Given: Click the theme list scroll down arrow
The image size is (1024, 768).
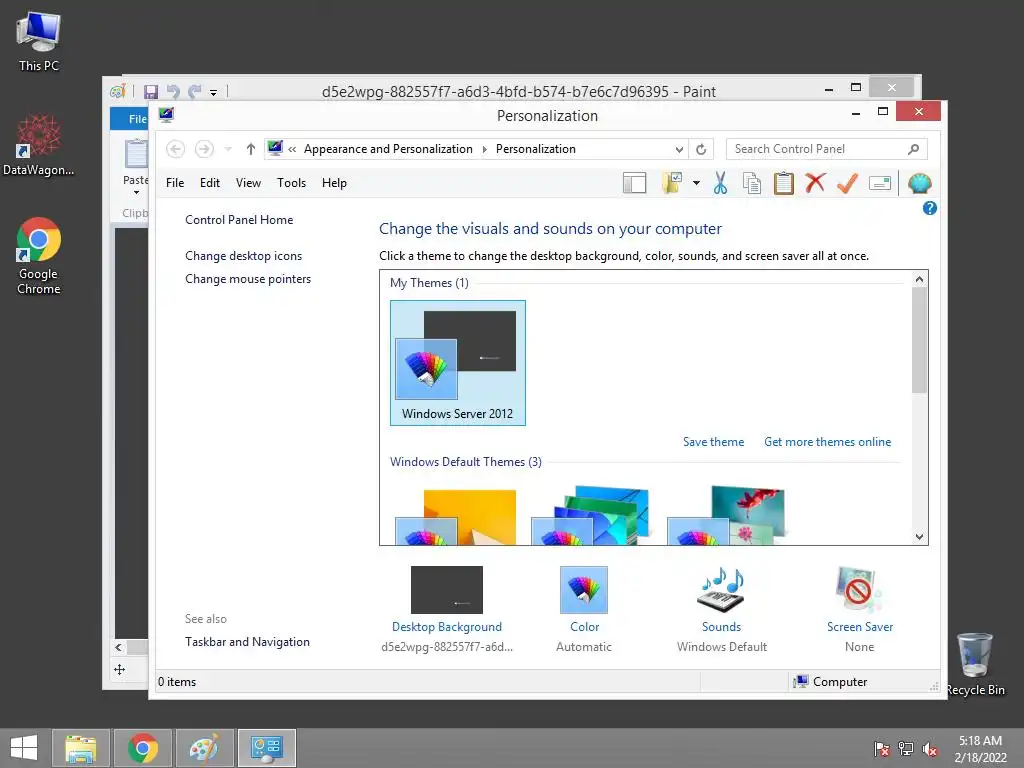Looking at the screenshot, I should pyautogui.click(x=920, y=537).
